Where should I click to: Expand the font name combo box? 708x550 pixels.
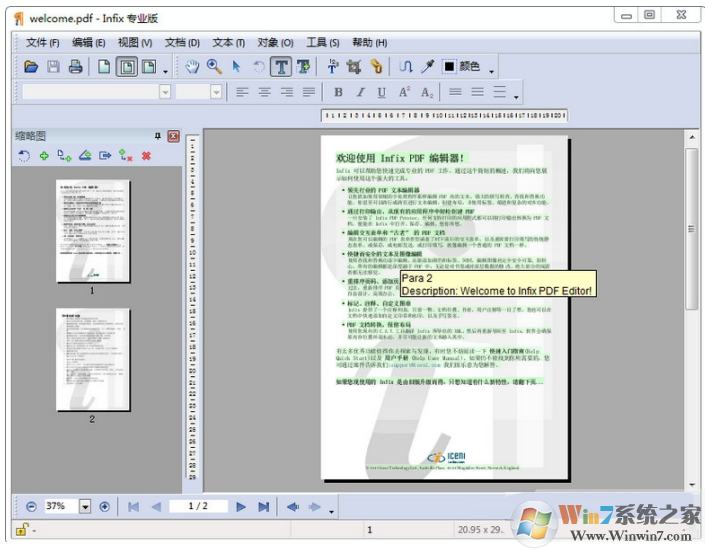[x=165, y=92]
